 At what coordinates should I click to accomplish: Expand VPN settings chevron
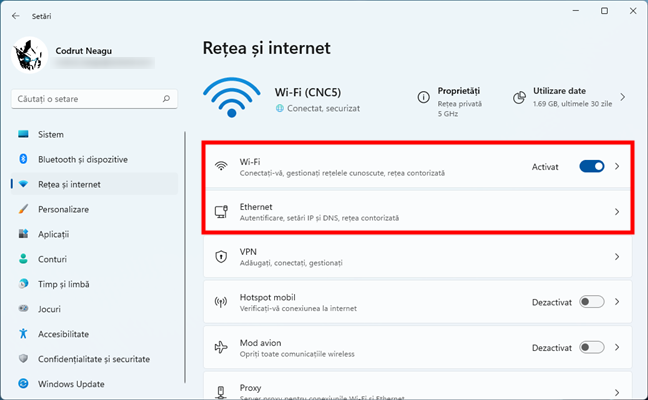pos(617,257)
